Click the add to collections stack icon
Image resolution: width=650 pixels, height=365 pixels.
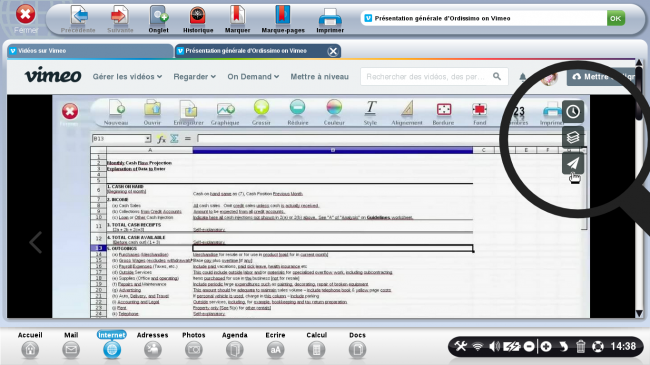pos(573,137)
